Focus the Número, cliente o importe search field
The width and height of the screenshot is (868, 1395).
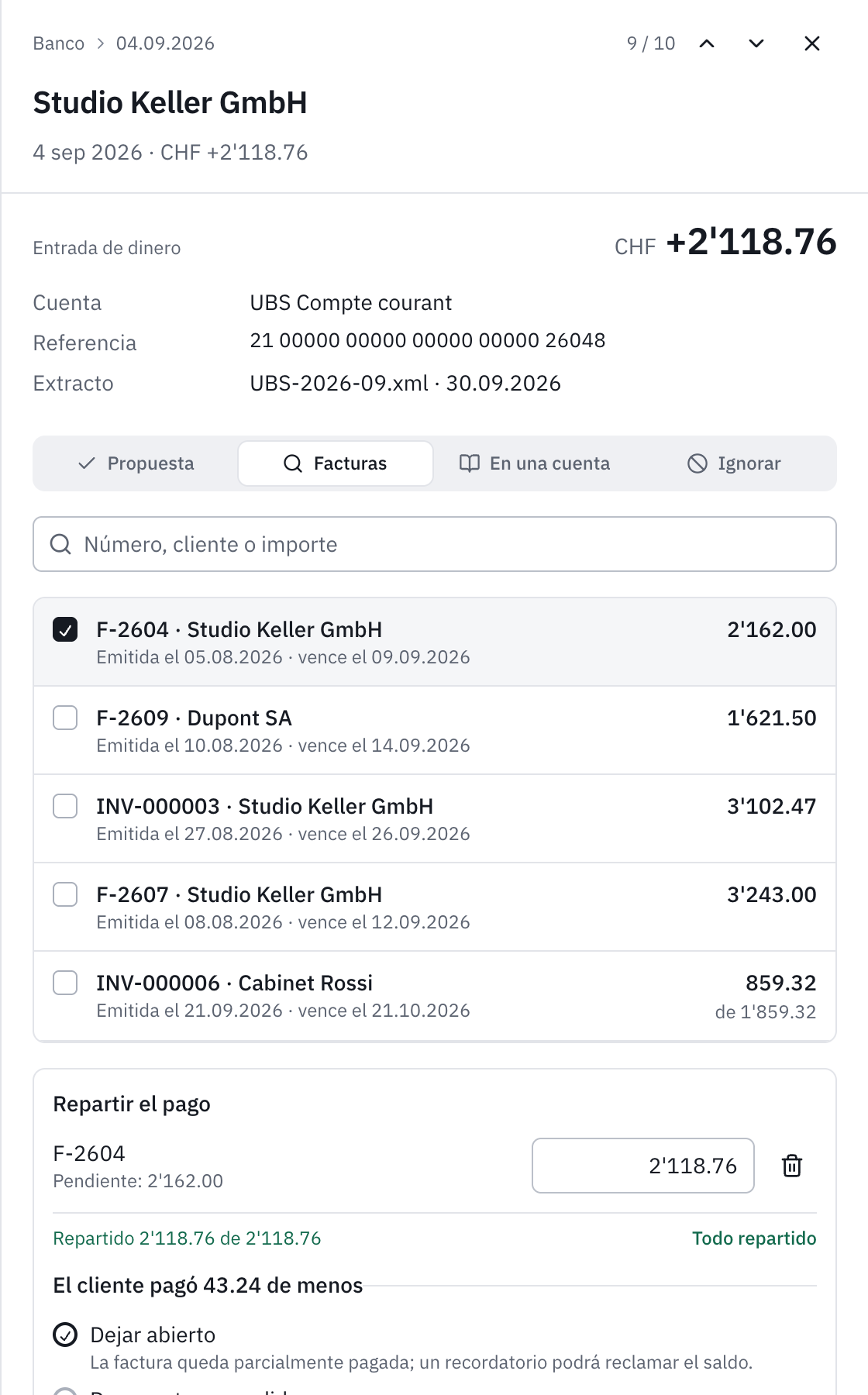point(435,544)
